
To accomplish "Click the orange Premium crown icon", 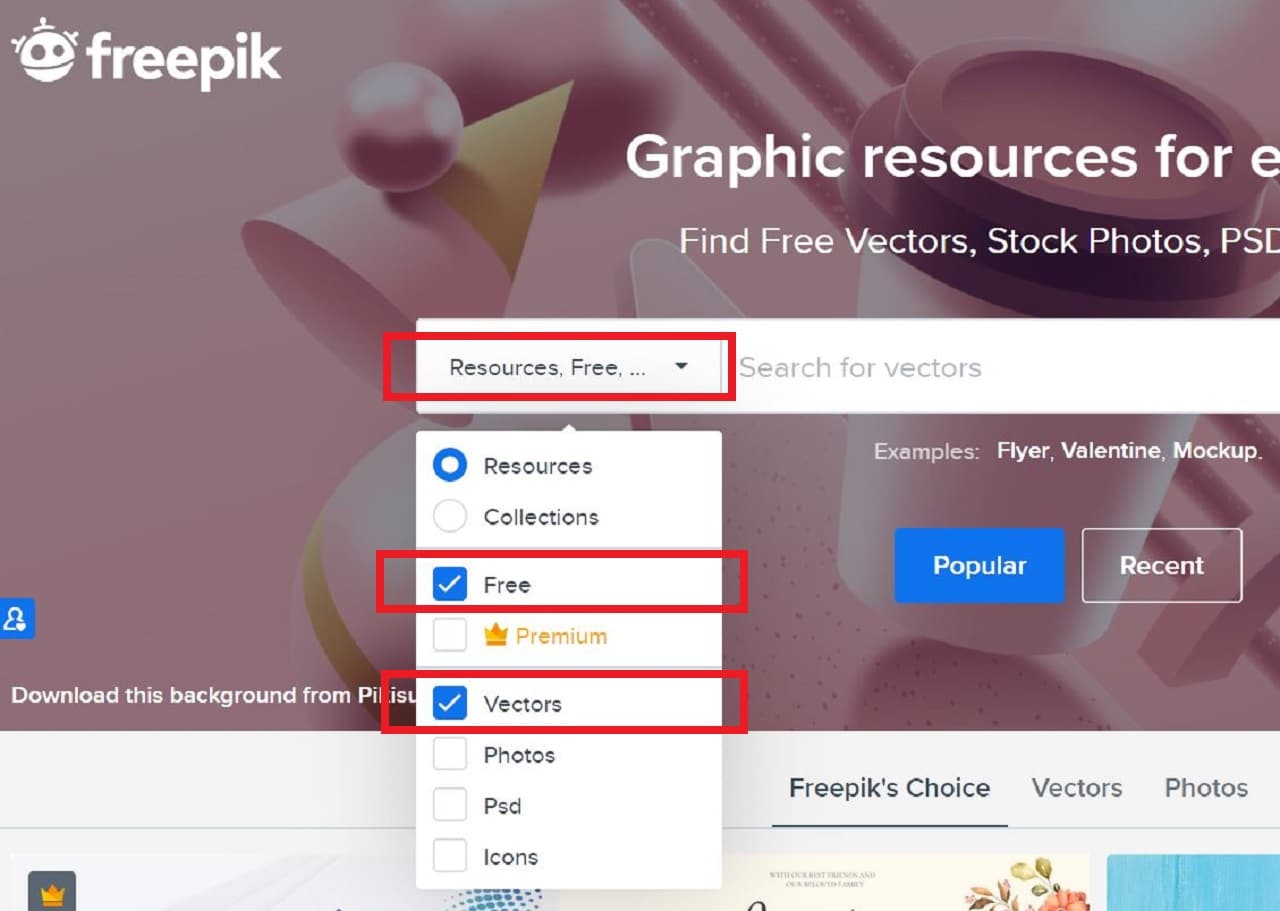I will pos(496,635).
